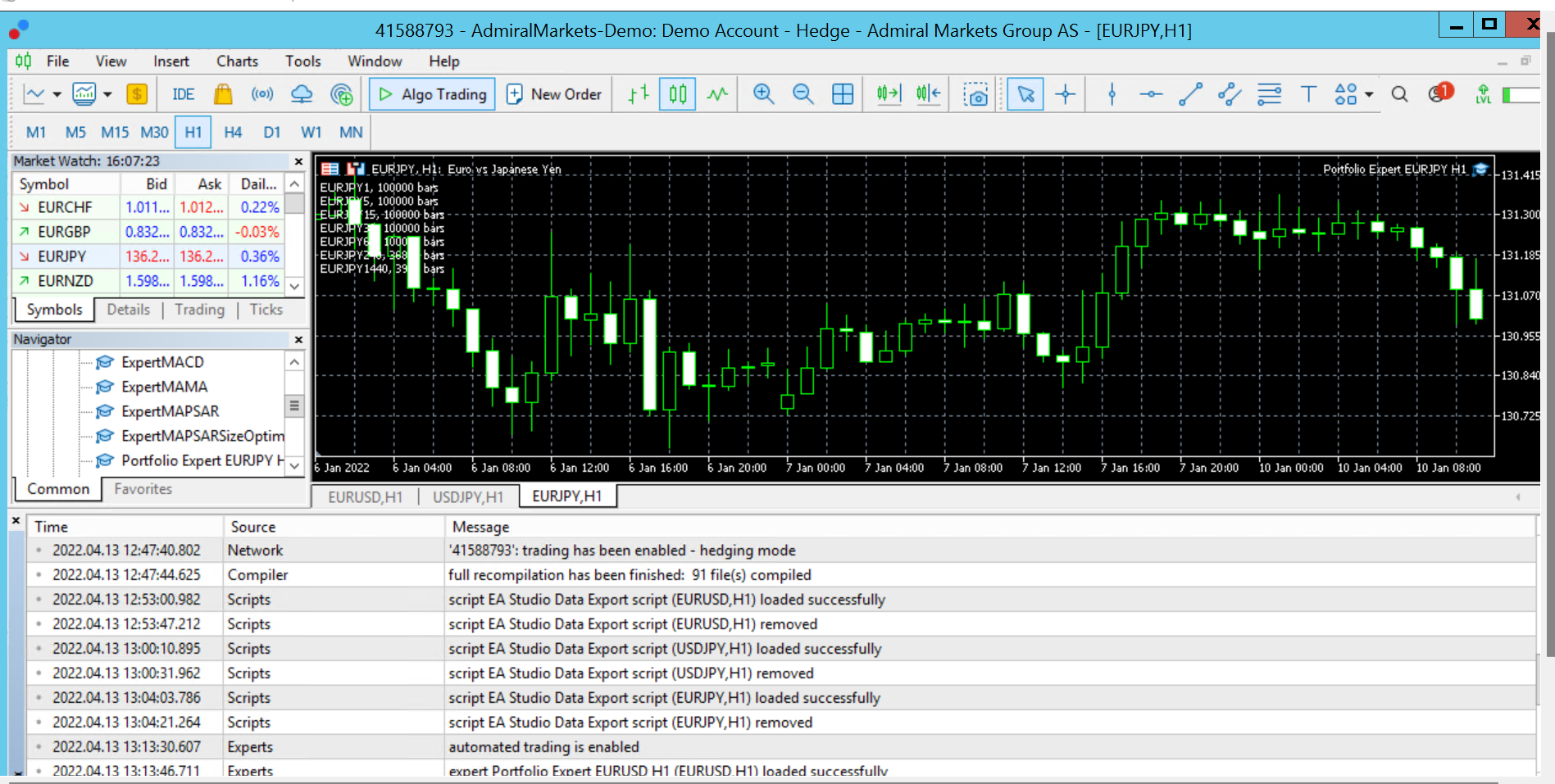The width and height of the screenshot is (1555, 784).
Task: Open the Signals radio-wave icon
Action: point(262,94)
